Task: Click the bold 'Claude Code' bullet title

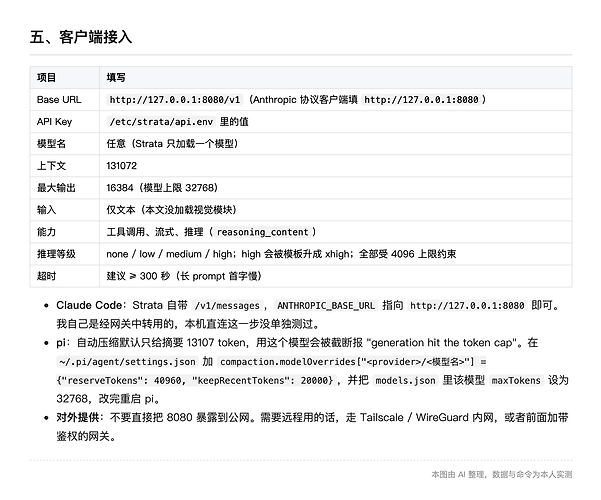Action: [x=89, y=305]
